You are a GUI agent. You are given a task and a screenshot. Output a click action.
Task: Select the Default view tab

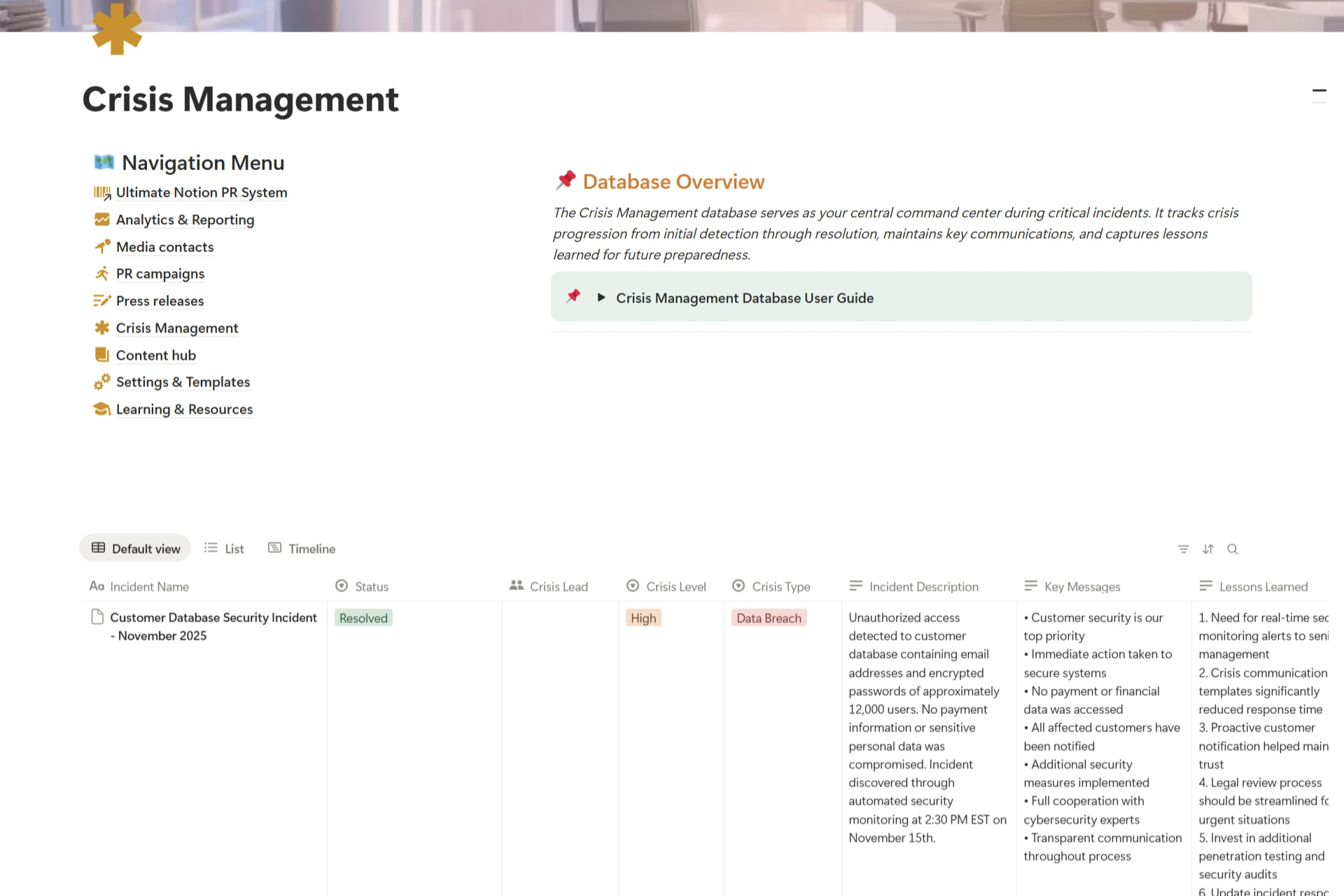point(136,549)
